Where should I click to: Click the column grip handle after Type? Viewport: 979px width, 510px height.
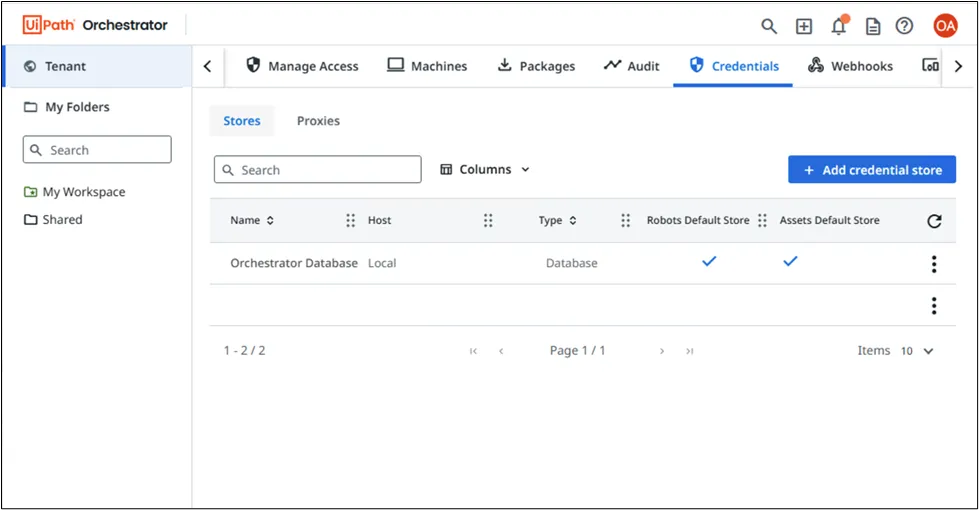(x=625, y=220)
